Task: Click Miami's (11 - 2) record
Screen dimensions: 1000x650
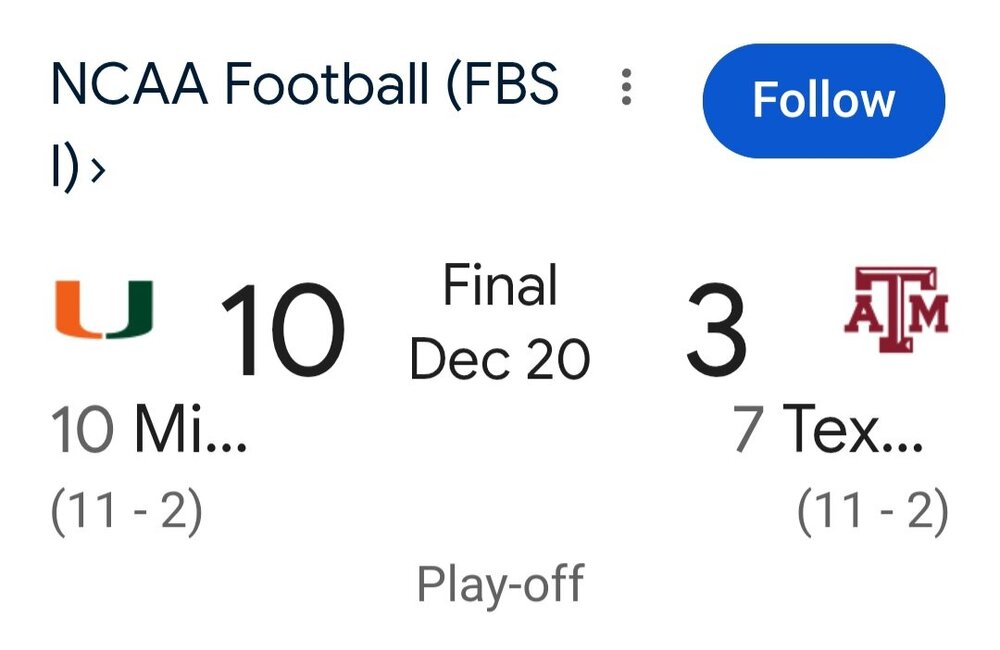Action: tap(126, 512)
